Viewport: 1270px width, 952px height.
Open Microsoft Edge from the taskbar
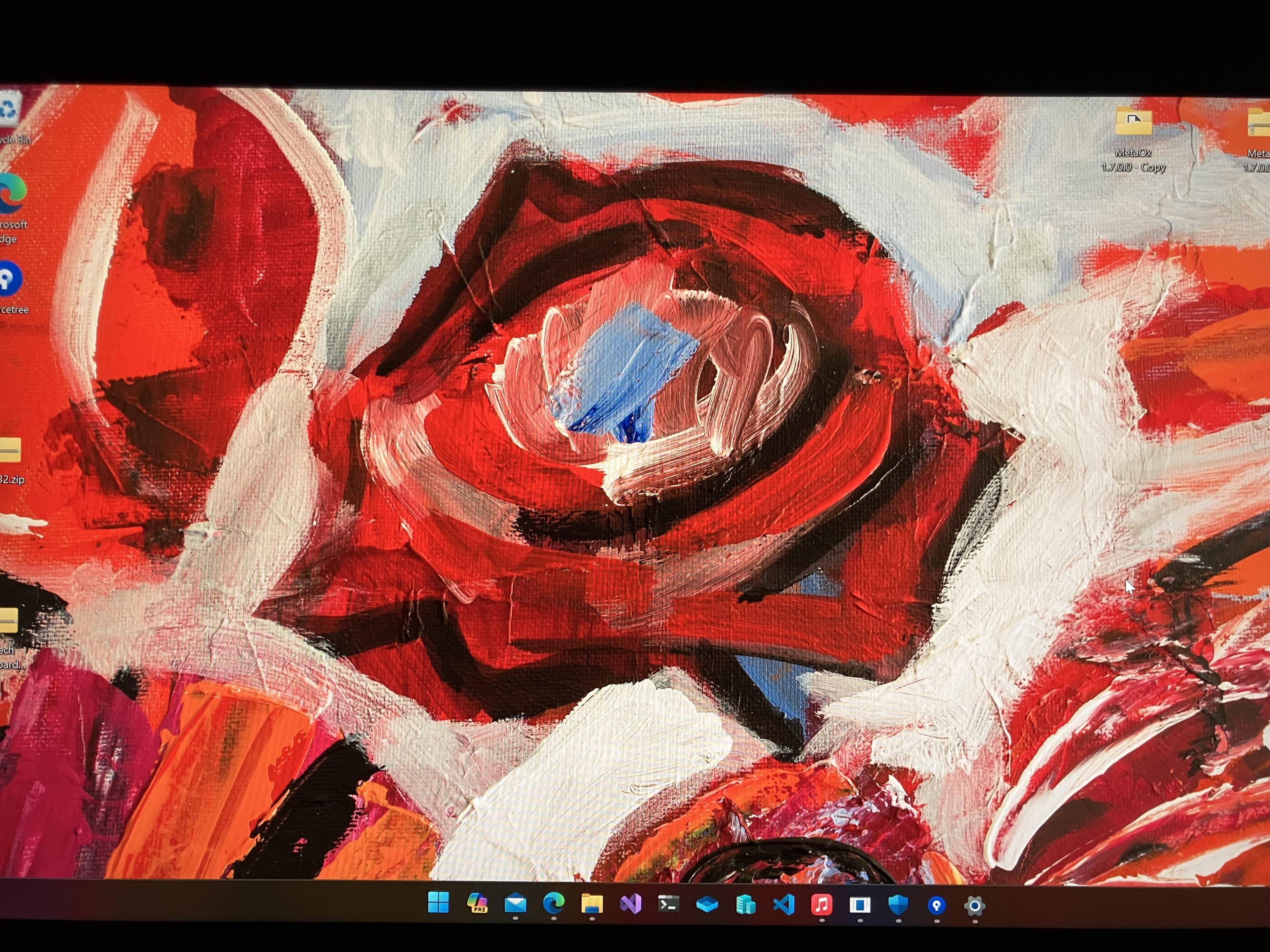553,904
